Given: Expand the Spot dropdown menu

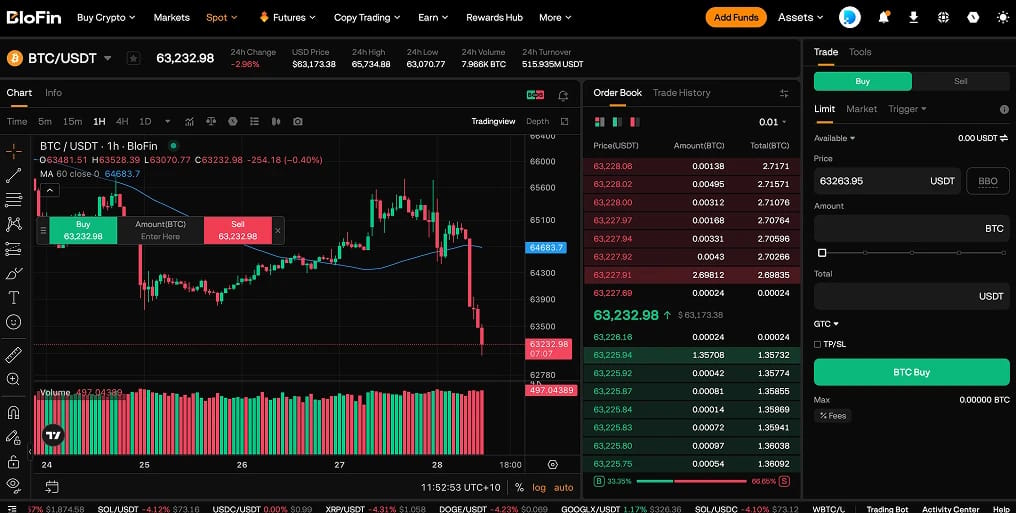Looking at the screenshot, I should point(222,17).
